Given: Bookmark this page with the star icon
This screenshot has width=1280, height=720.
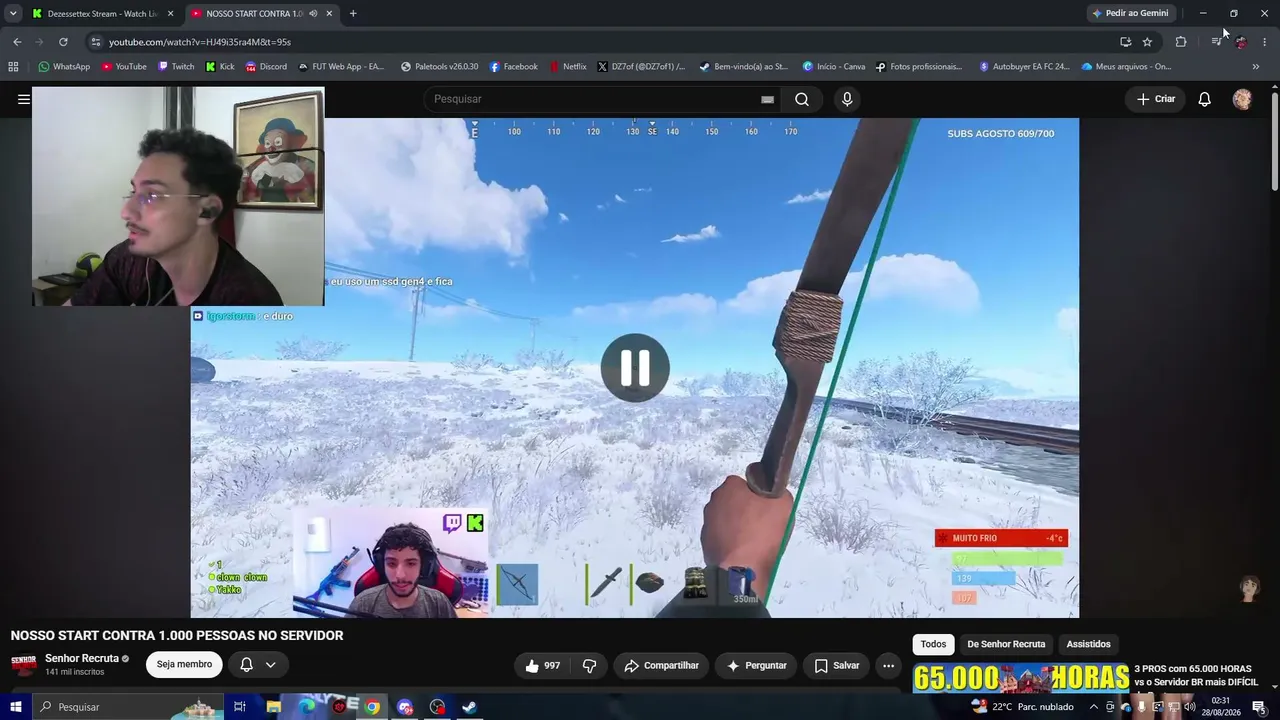Looking at the screenshot, I should click(1147, 42).
